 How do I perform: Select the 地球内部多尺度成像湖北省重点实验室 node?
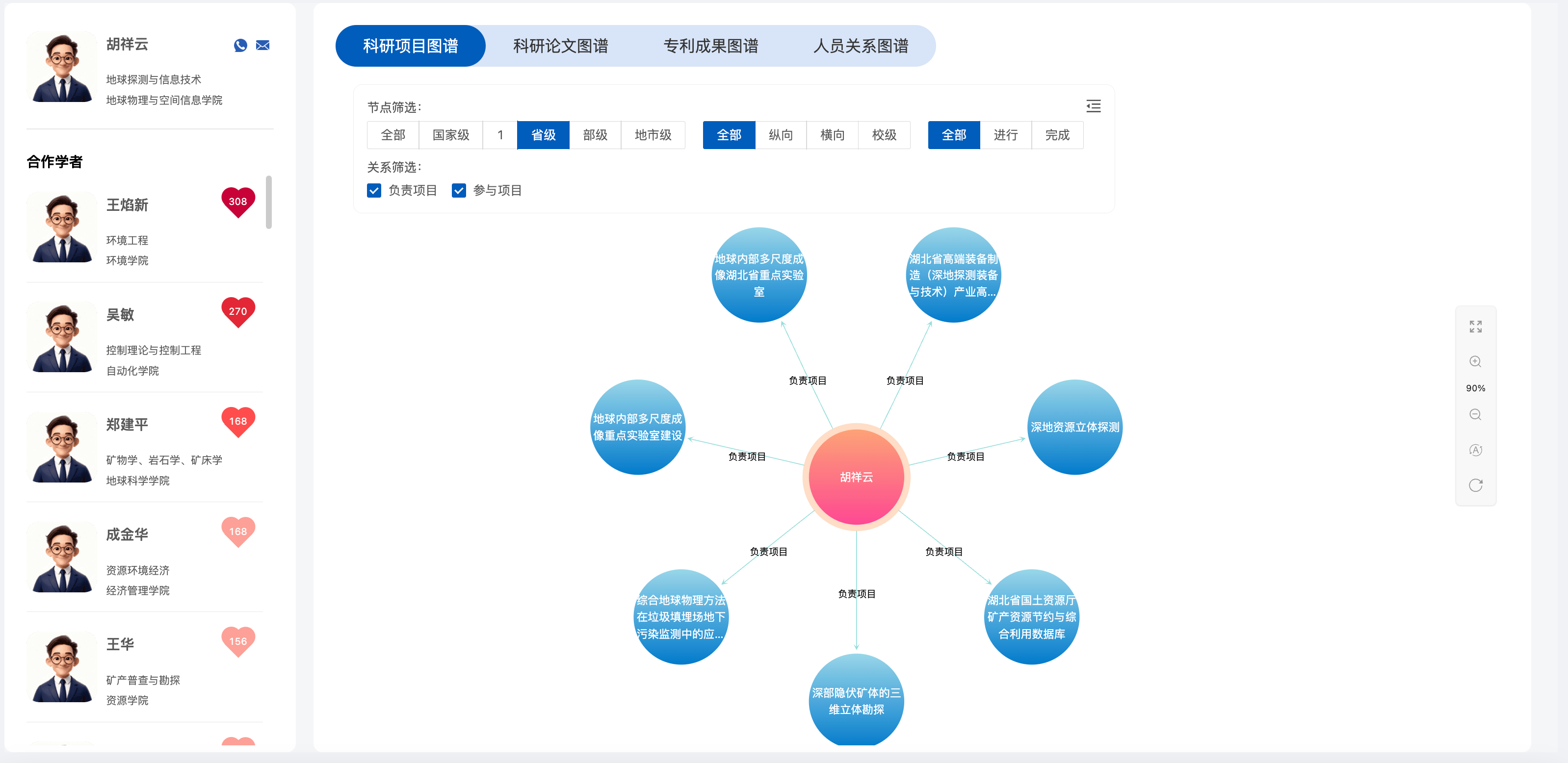pos(759,275)
